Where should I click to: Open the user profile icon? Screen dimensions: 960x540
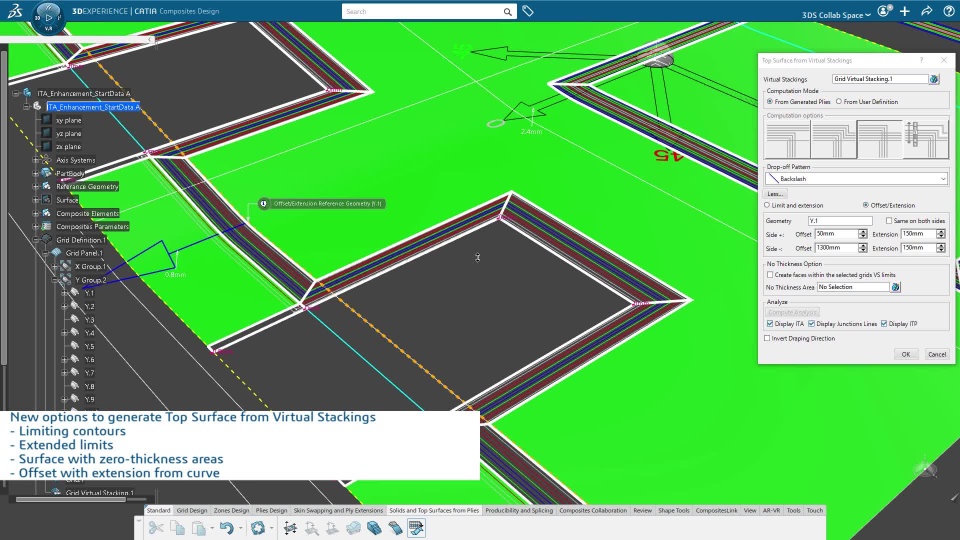tap(884, 11)
